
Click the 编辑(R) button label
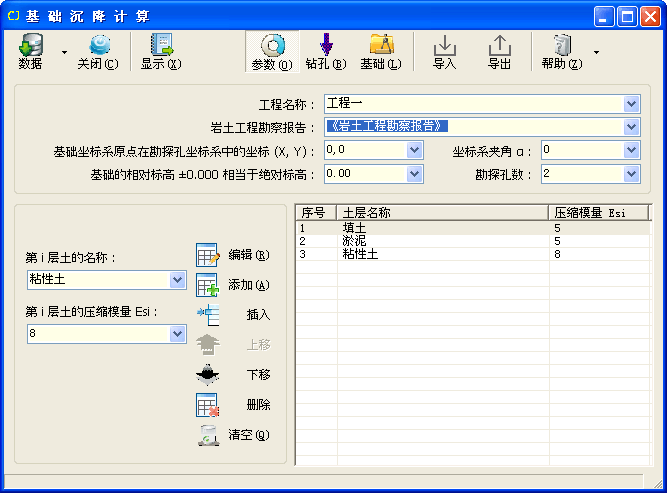(249, 255)
